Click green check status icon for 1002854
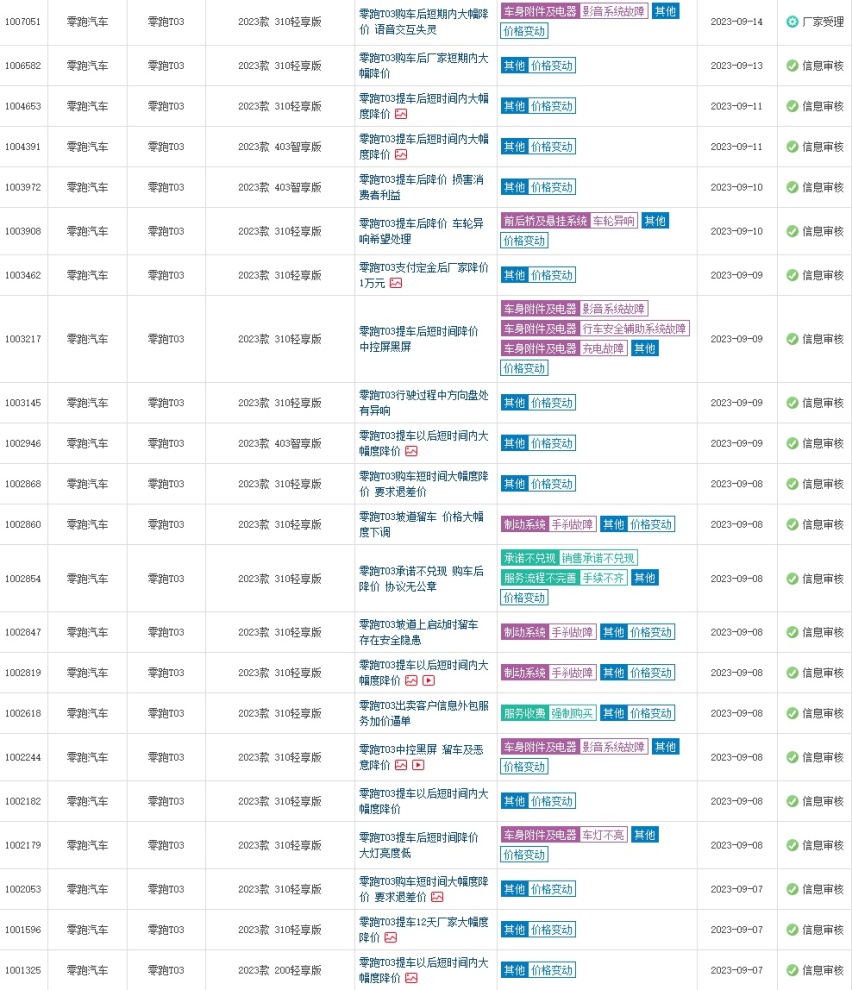852x990 pixels. point(792,579)
